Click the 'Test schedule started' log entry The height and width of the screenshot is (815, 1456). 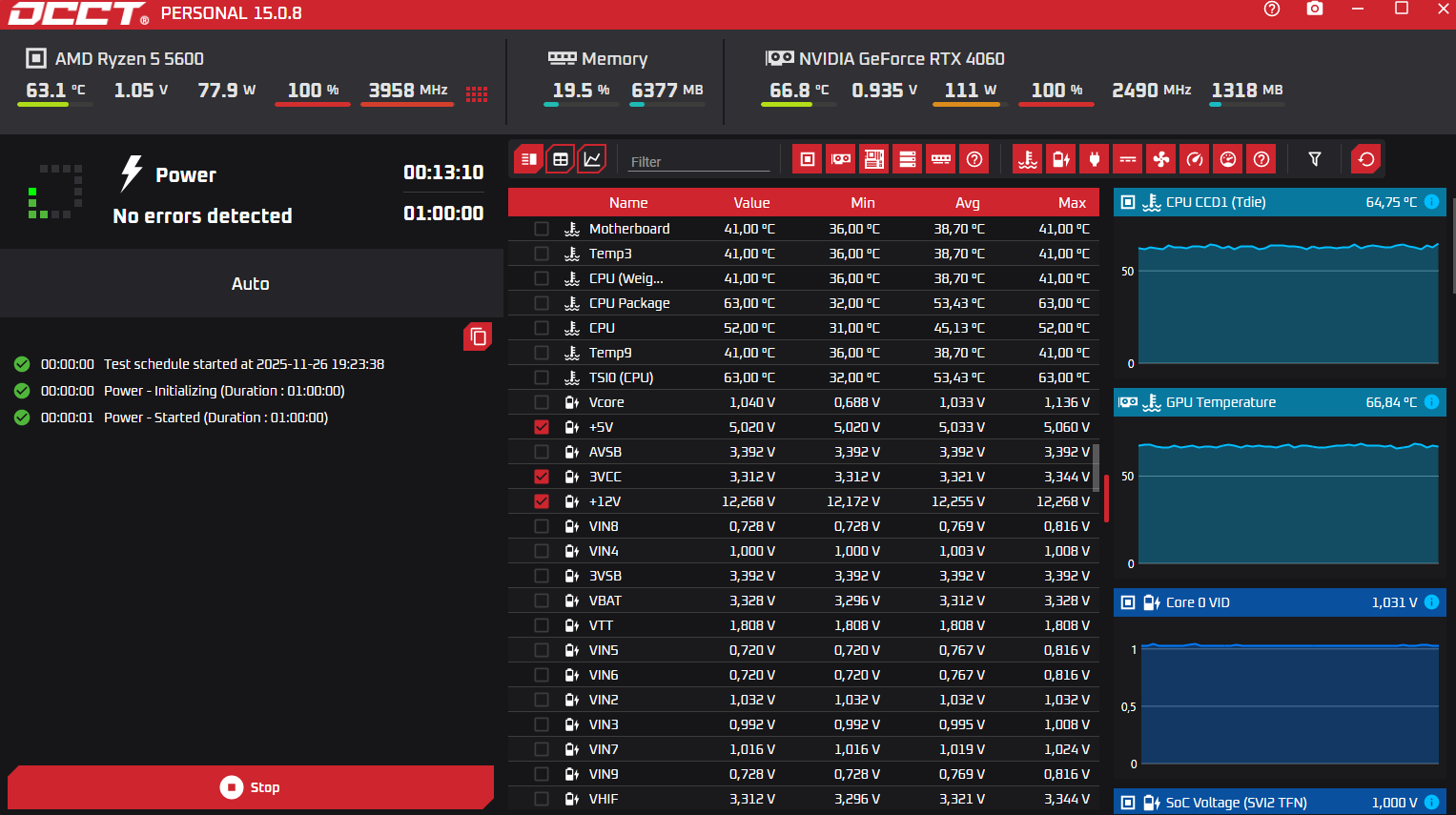pos(244,364)
